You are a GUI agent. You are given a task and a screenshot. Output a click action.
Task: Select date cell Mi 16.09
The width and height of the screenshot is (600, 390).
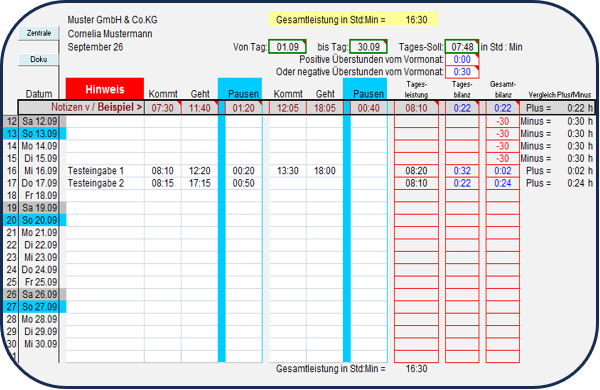coord(39,171)
